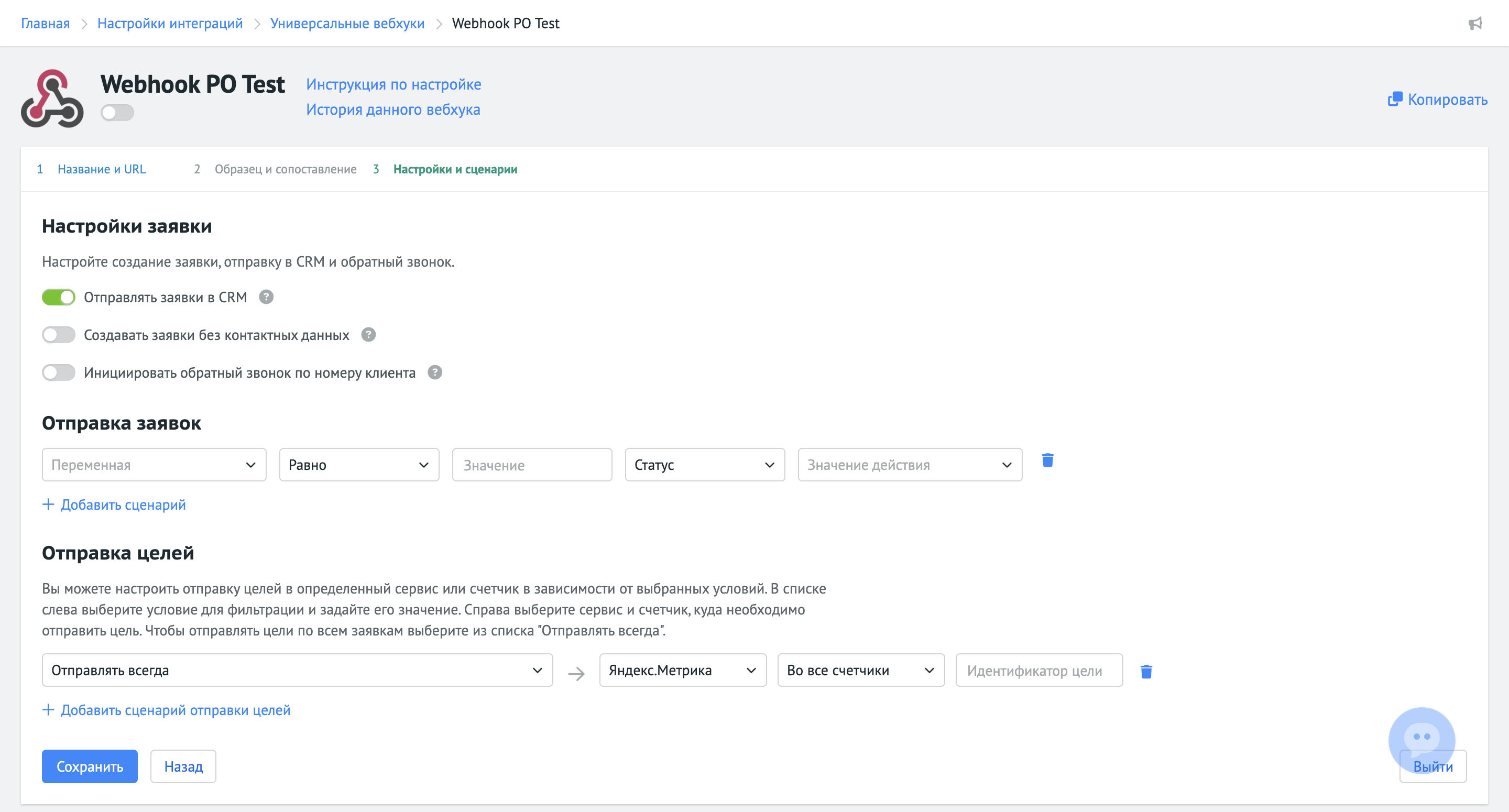
Task: Switch to Название и URL step
Action: [101, 169]
